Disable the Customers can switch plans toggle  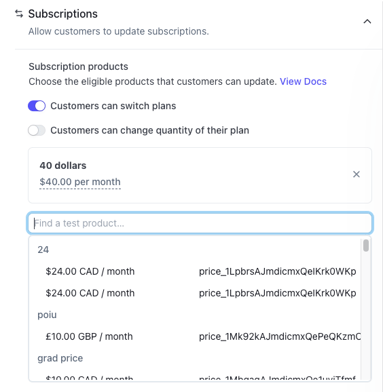click(x=37, y=106)
